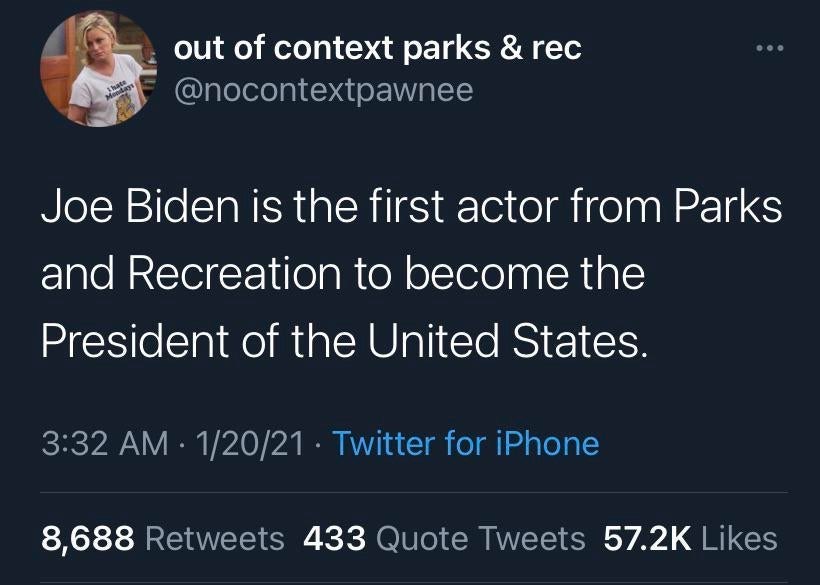Show who Likes this tweet
Screen dimensions: 820x585
pos(739,539)
